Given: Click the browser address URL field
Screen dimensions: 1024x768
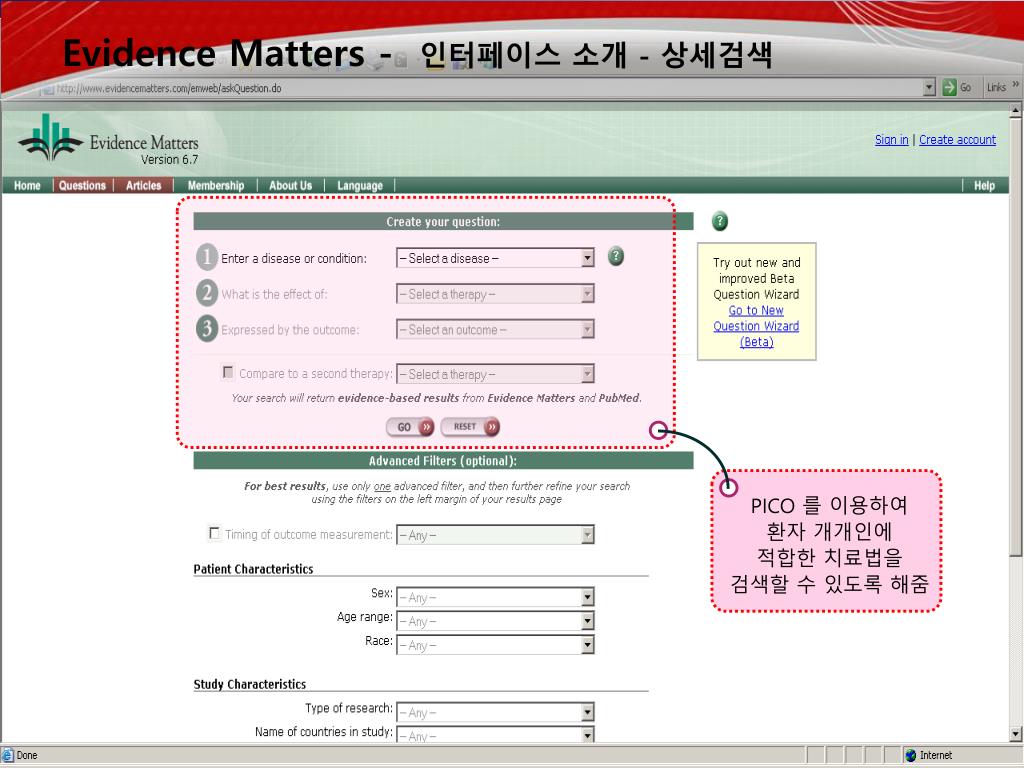Looking at the screenshot, I should tap(483, 88).
